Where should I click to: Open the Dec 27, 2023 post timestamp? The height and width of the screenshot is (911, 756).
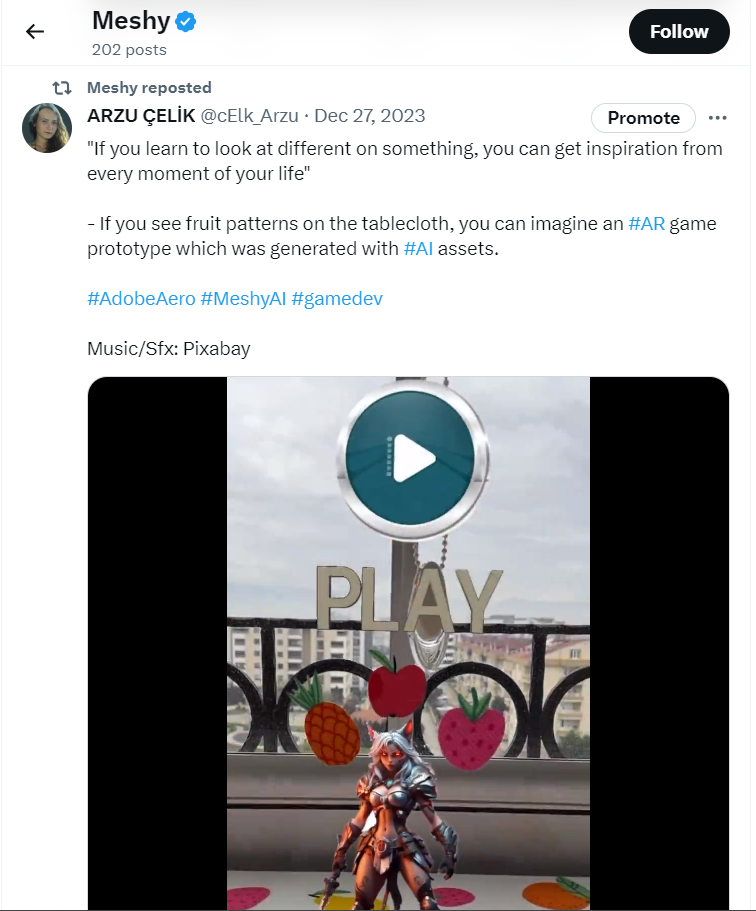(x=370, y=116)
